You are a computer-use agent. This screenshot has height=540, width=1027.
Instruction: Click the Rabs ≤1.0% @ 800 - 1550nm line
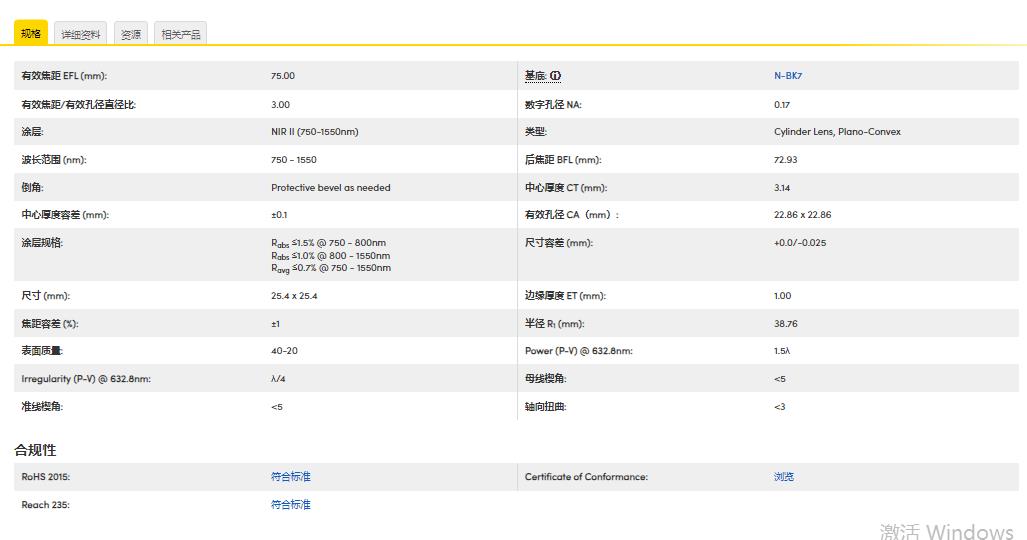click(x=331, y=256)
